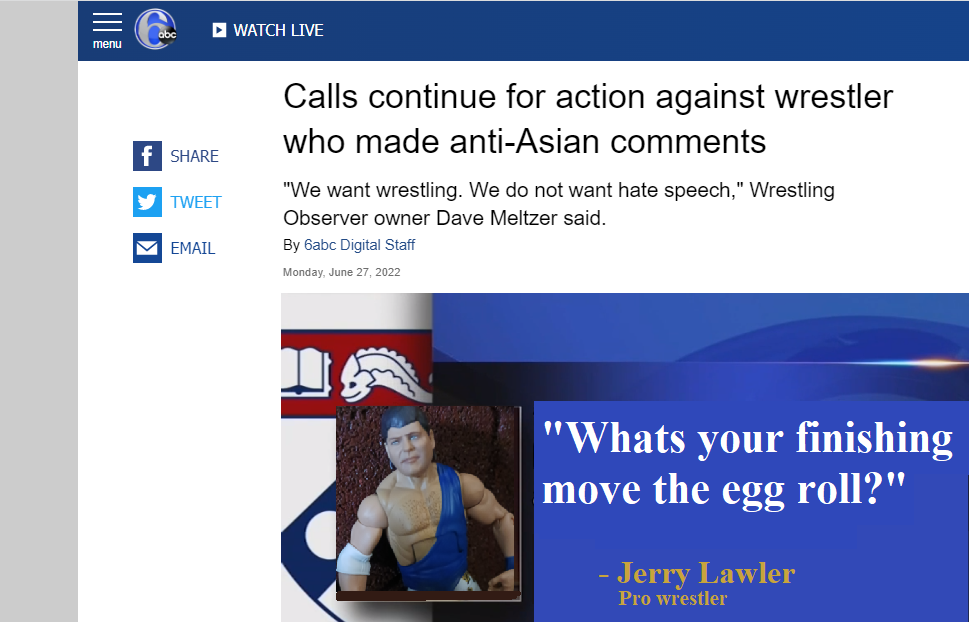Click the egg roll quote graphic
The image size is (969, 622).
(x=748, y=464)
